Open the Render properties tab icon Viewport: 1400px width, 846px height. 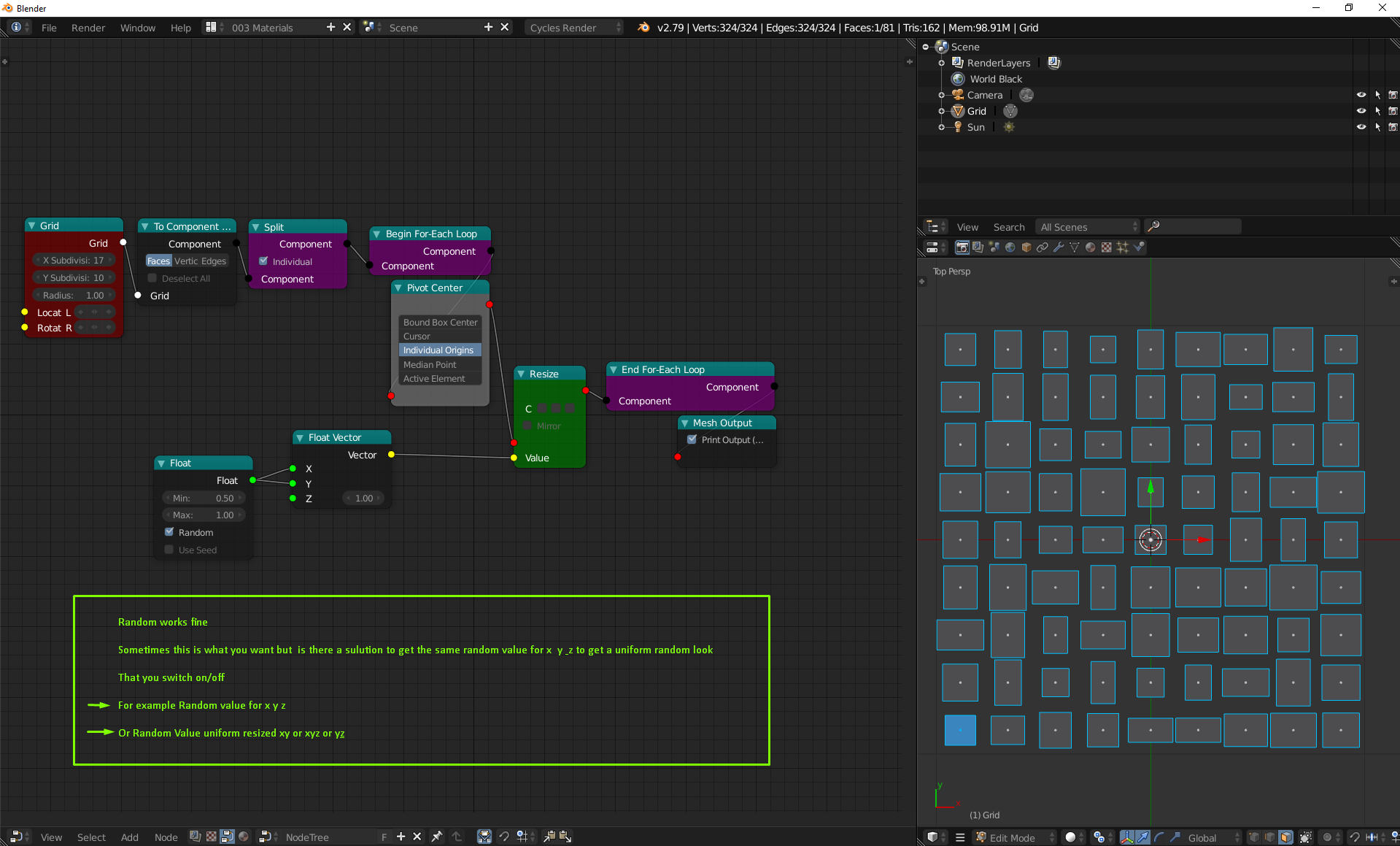(962, 247)
